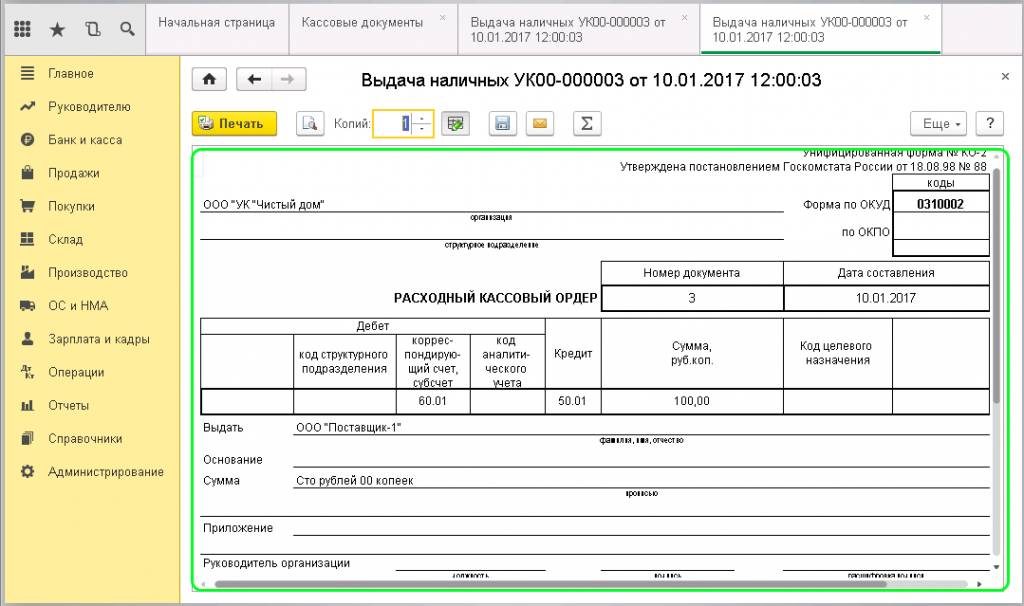Send the form by email envelope icon
Image resolution: width=1024 pixels, height=606 pixels.
[x=539, y=123]
